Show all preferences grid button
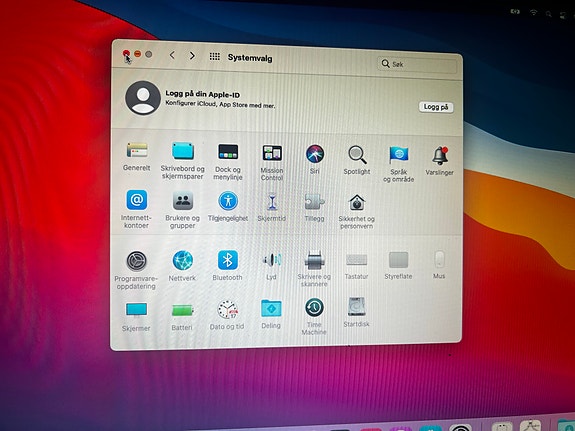 [215, 56]
